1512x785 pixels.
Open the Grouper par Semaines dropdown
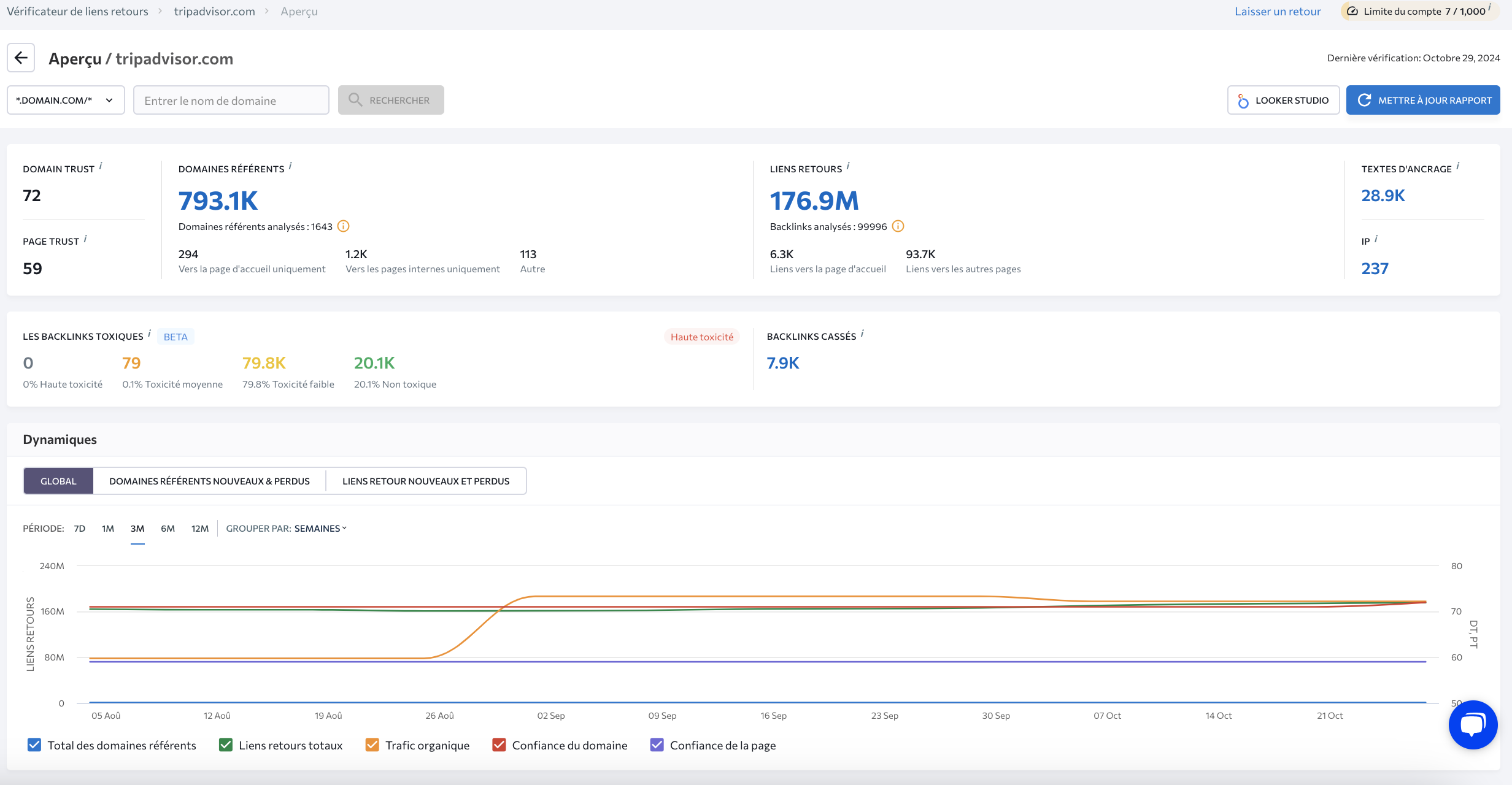click(x=320, y=528)
